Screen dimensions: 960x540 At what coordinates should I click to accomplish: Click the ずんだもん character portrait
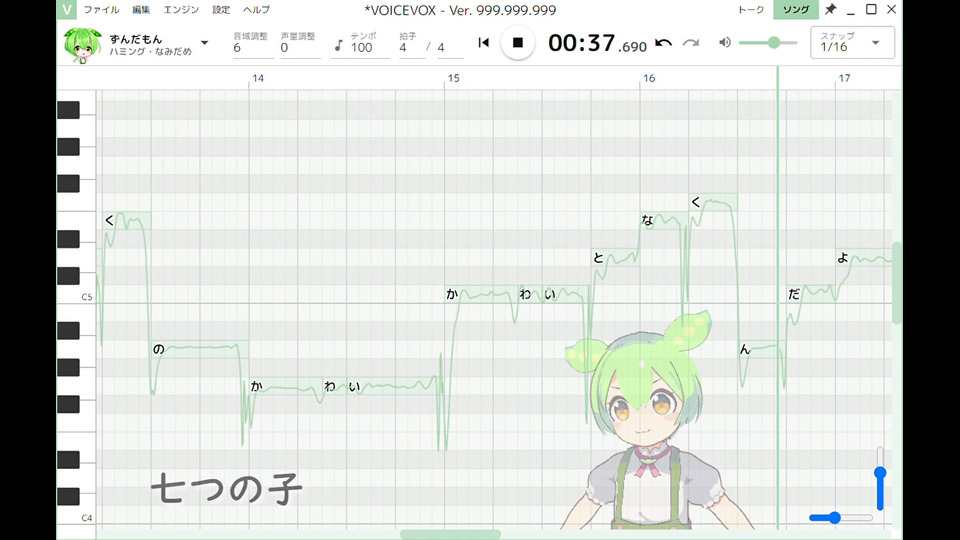click(82, 45)
